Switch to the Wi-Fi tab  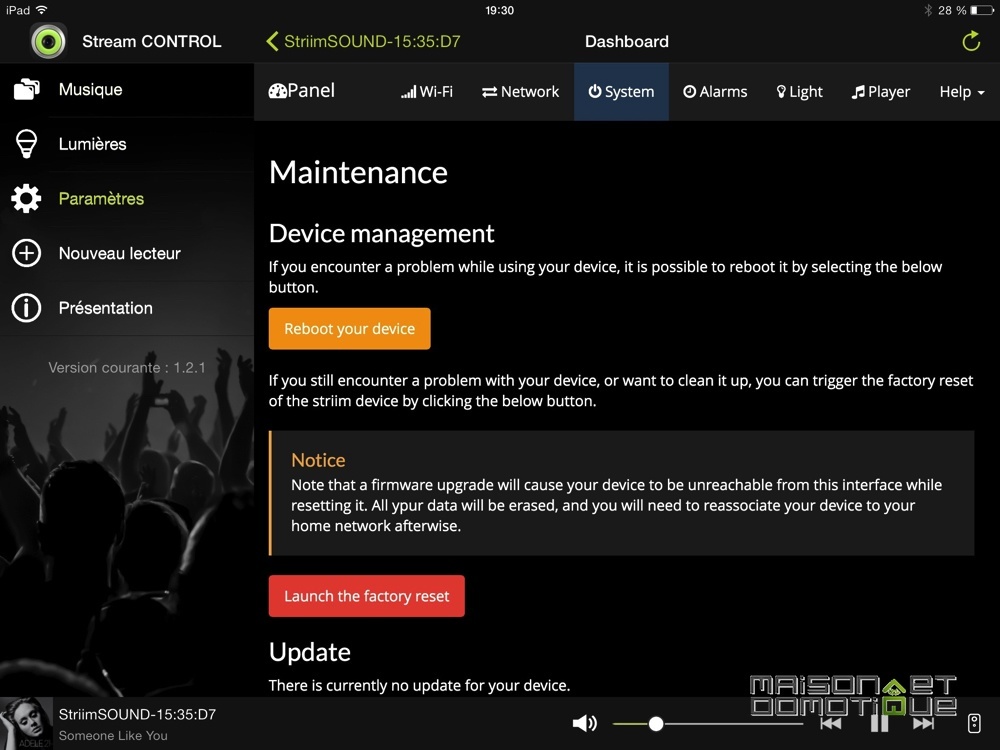click(427, 92)
